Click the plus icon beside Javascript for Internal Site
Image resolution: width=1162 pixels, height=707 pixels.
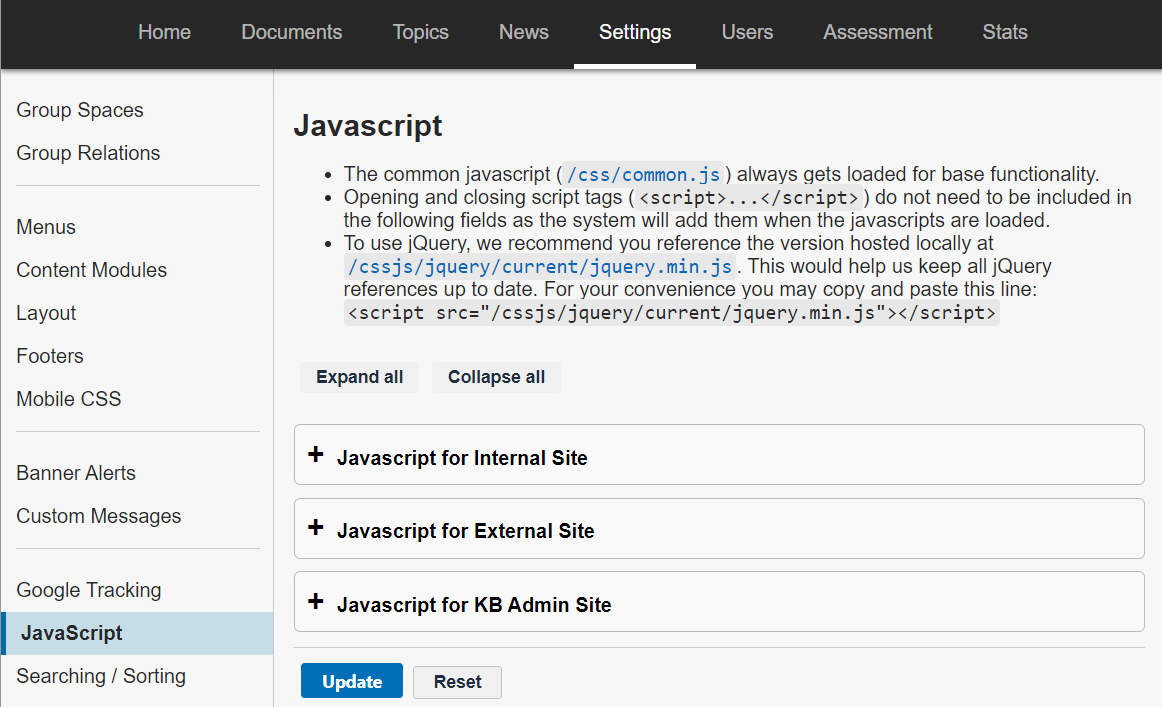316,454
